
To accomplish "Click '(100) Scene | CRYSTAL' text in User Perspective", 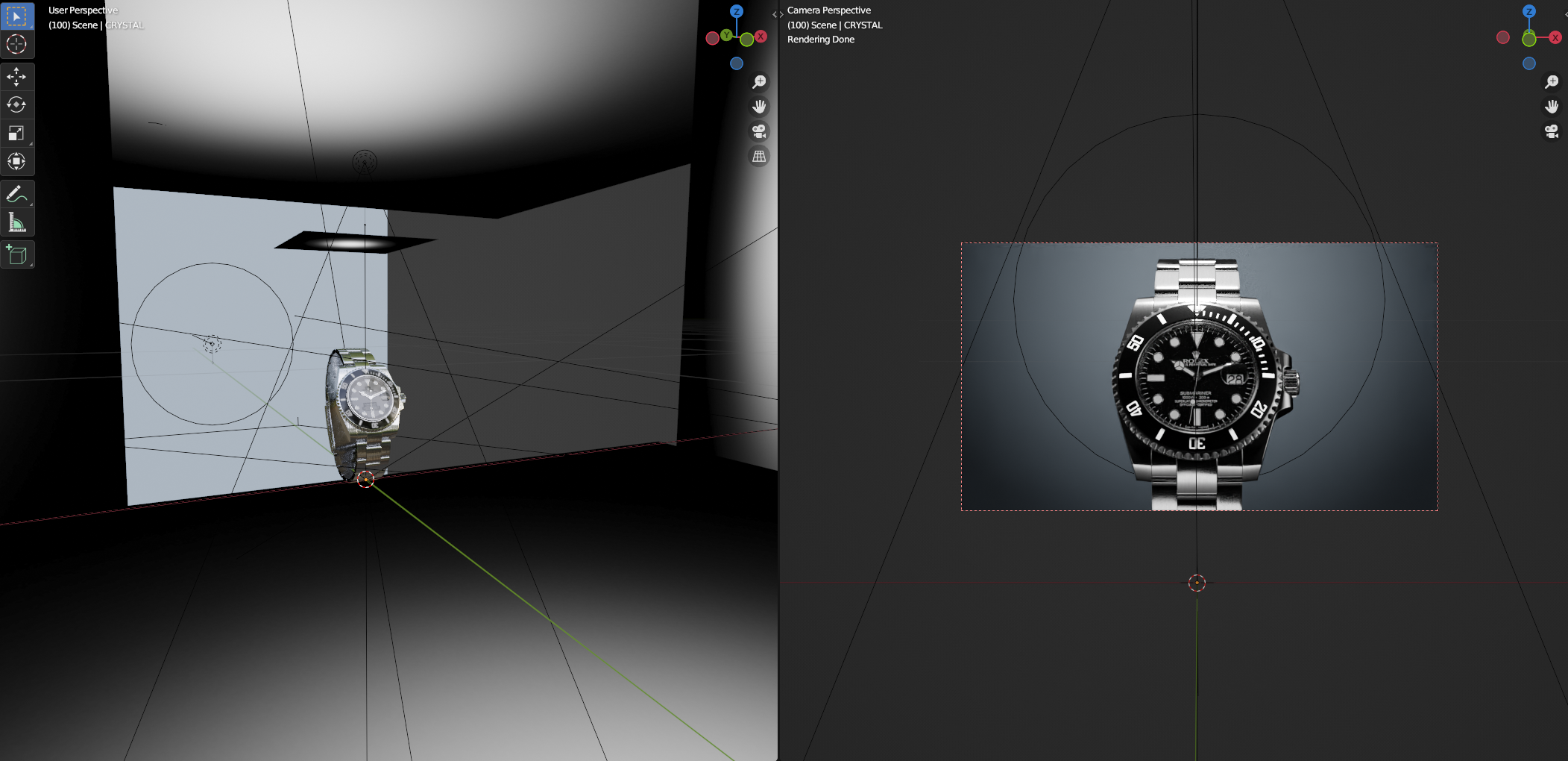I will pyautogui.click(x=96, y=25).
